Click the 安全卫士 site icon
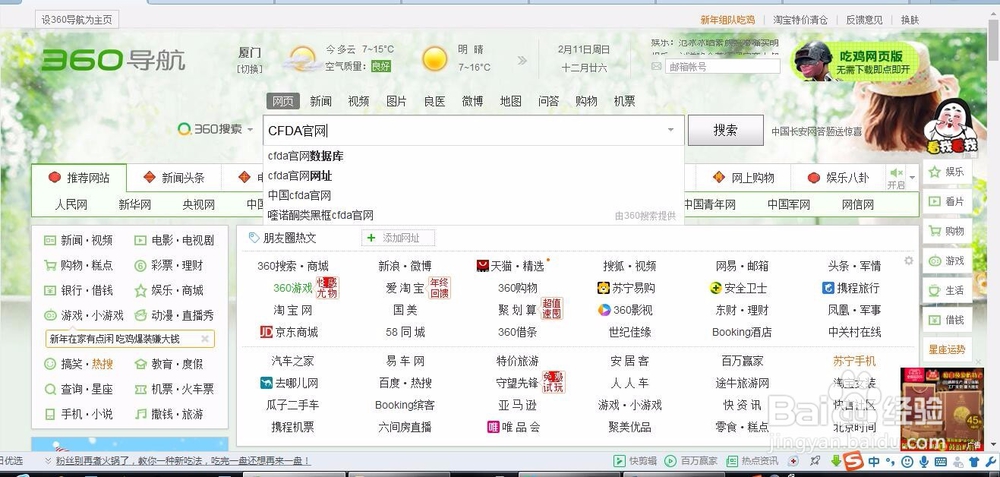 (x=716, y=288)
